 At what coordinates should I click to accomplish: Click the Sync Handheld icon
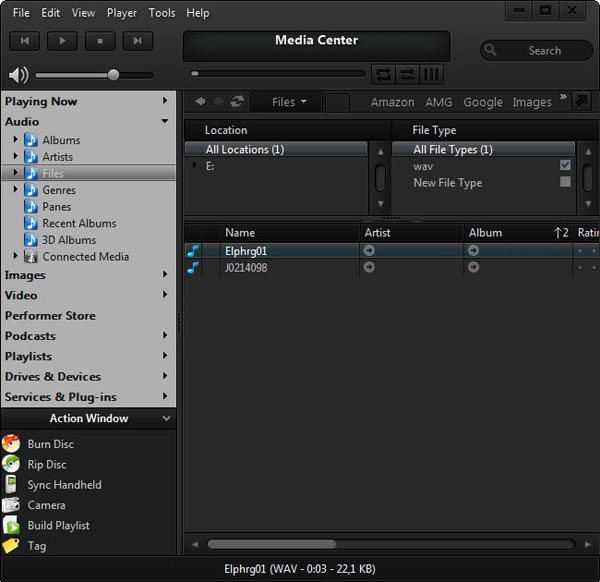(11, 484)
